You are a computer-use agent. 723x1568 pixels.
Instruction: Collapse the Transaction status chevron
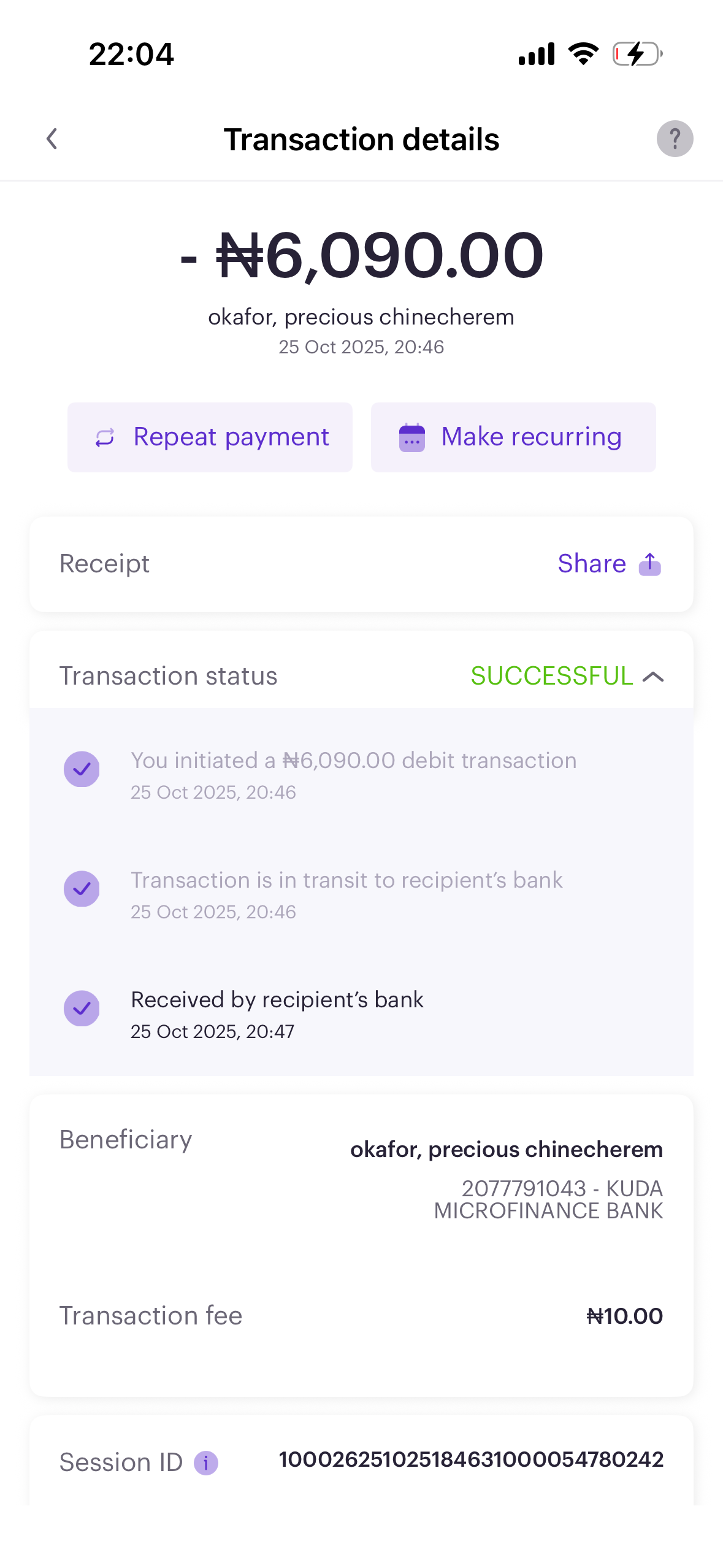653,677
